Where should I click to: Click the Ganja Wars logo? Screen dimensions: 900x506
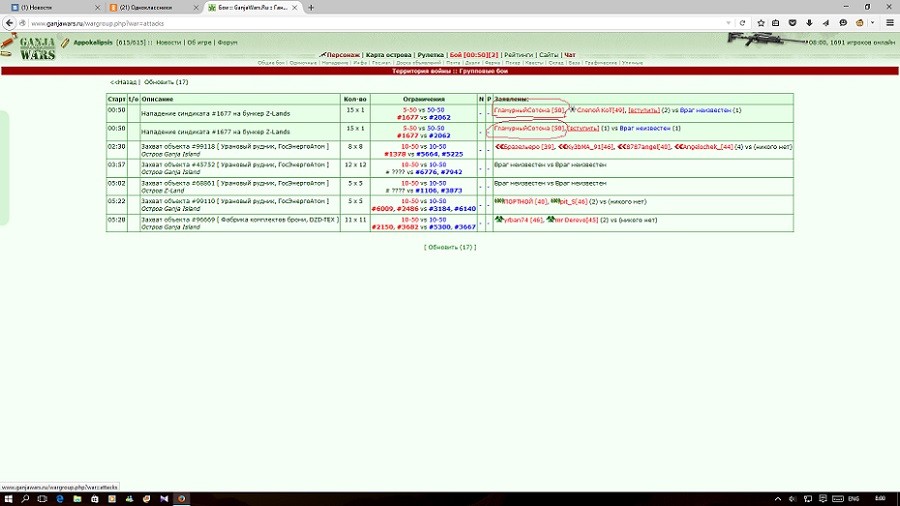(37, 48)
